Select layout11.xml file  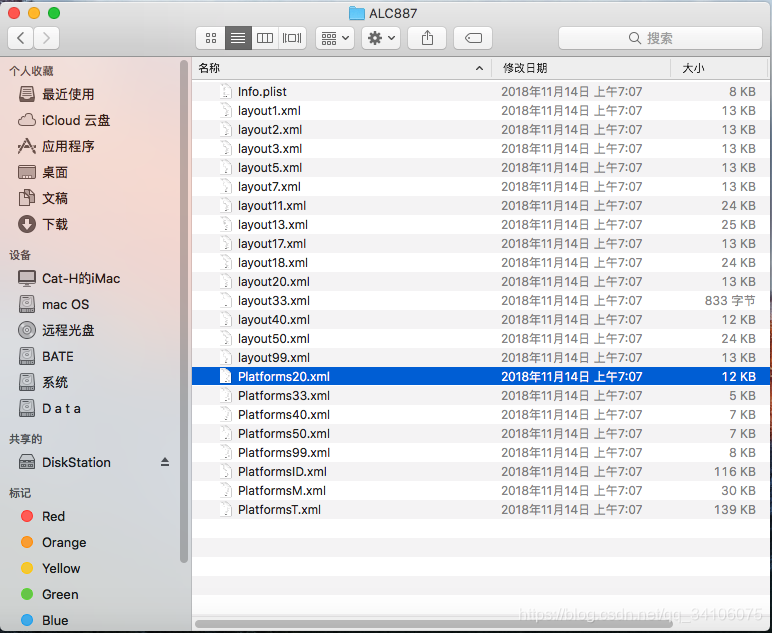click(x=480, y=206)
